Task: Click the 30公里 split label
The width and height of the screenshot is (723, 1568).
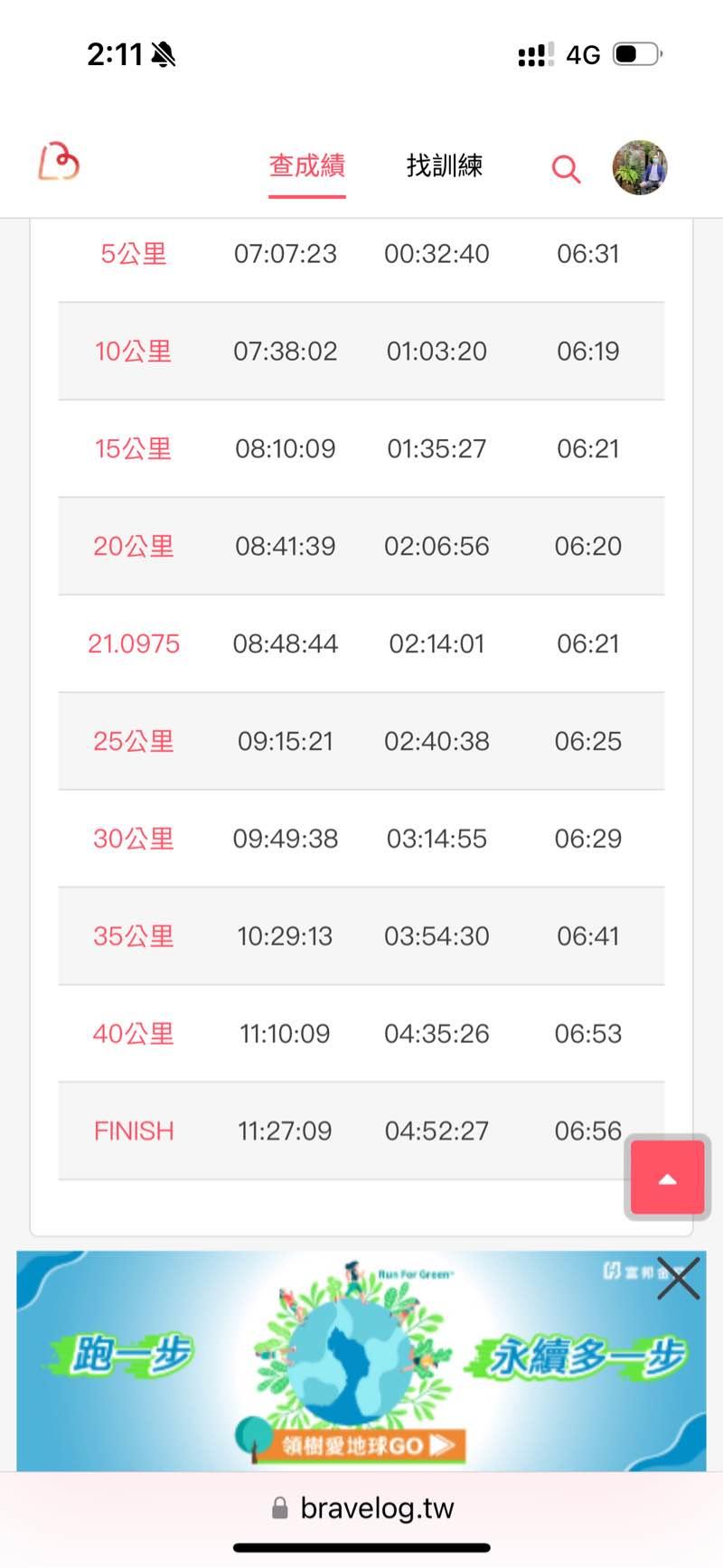Action: (134, 839)
